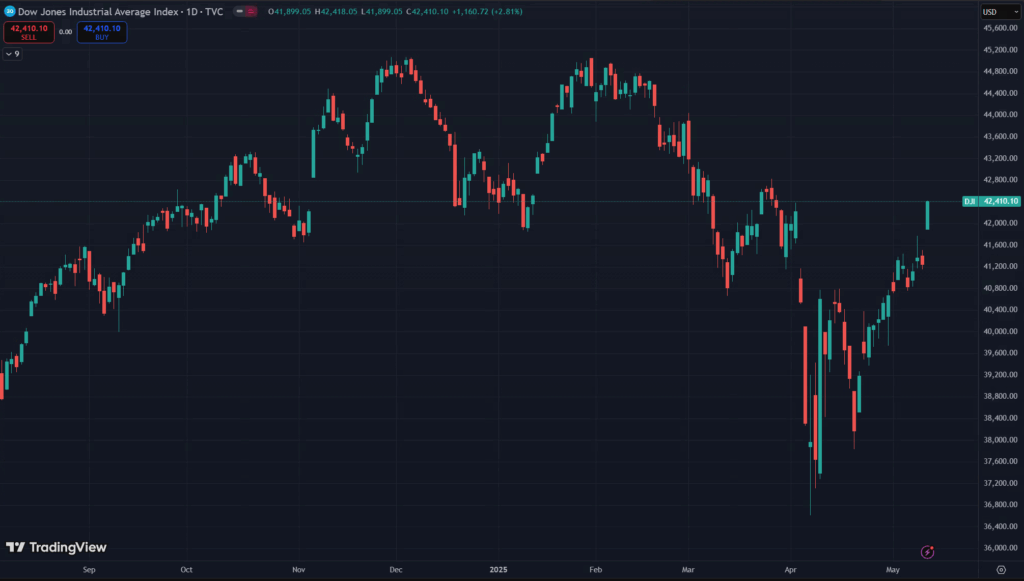Click the red SELL 42,410.10 button

(x=29, y=32)
